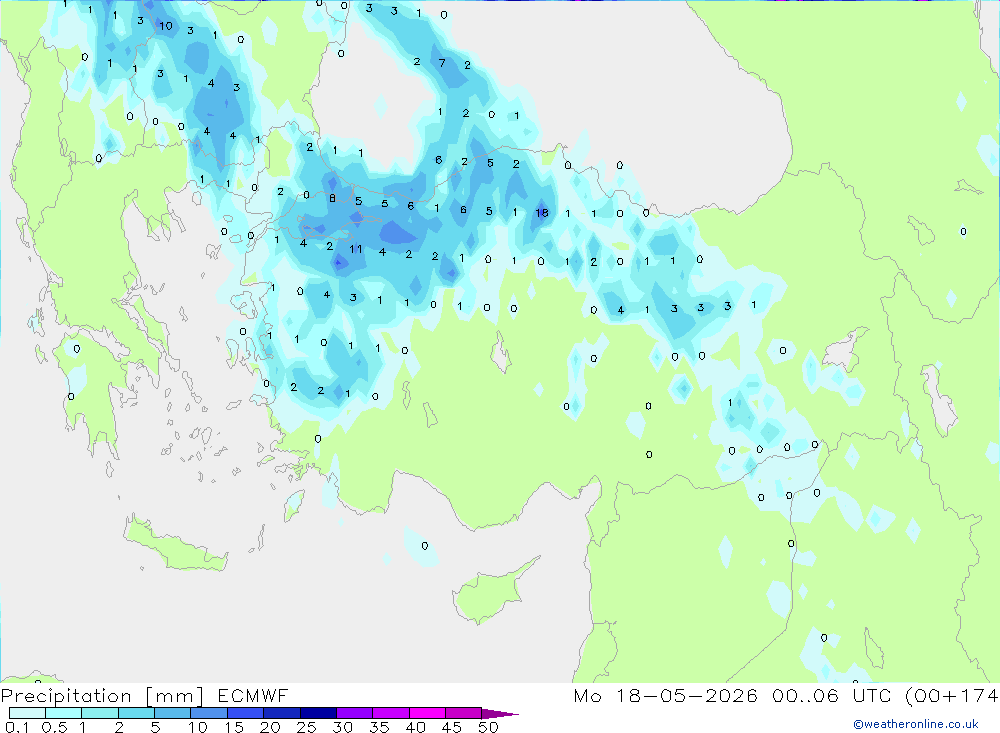1000x733 pixels.
Task: Select the 35–40 mm legend color segment
Action: click(x=390, y=713)
